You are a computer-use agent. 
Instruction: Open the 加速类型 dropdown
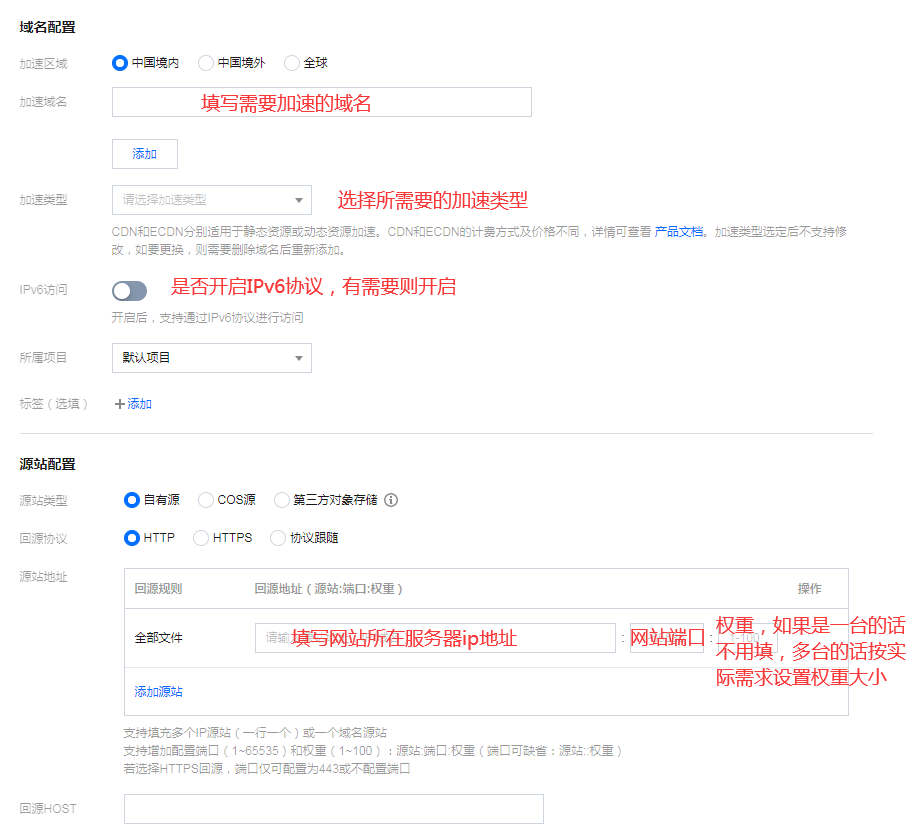pos(211,200)
